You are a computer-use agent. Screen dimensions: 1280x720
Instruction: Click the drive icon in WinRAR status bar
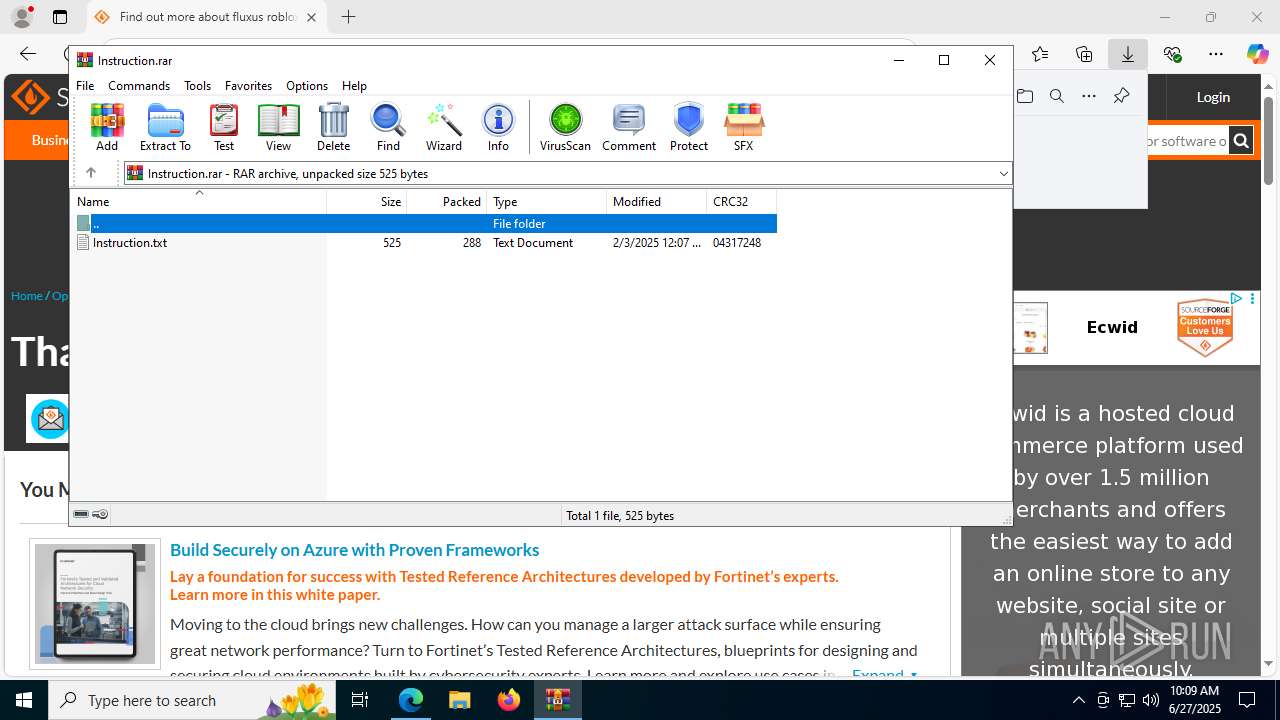tap(81, 514)
